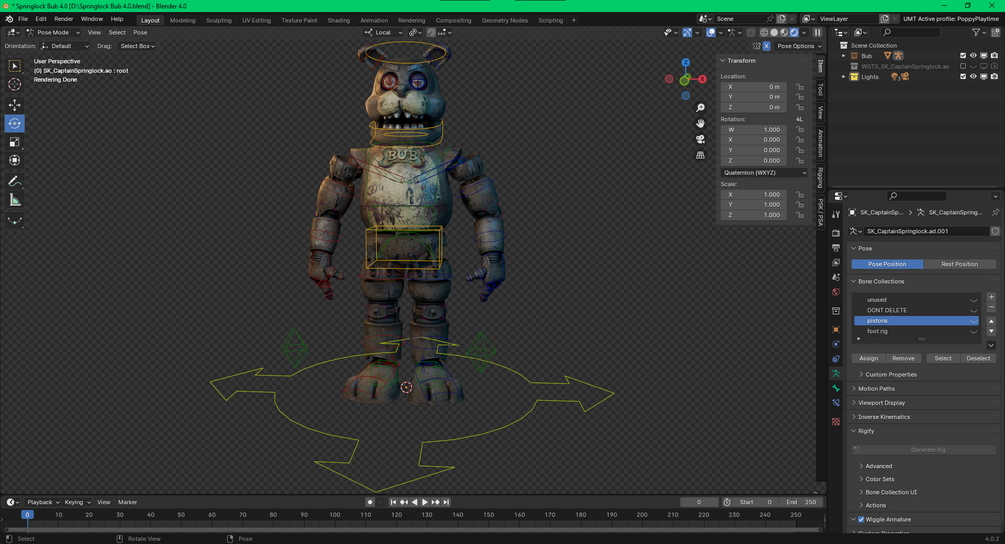This screenshot has width=1005, height=544.
Task: Switch to the Shading workspace tab
Action: [x=338, y=21]
